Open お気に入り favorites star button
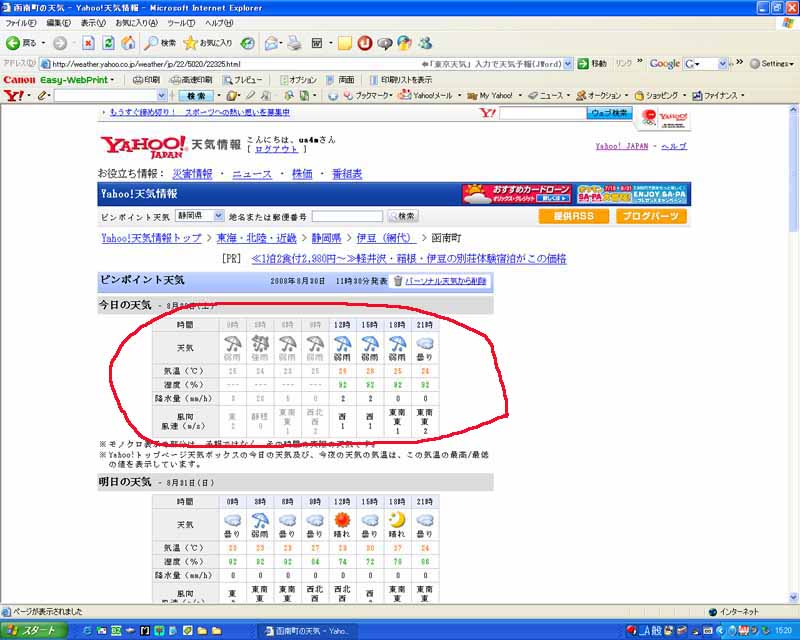Screen dimensions: 800x640 coord(208,43)
